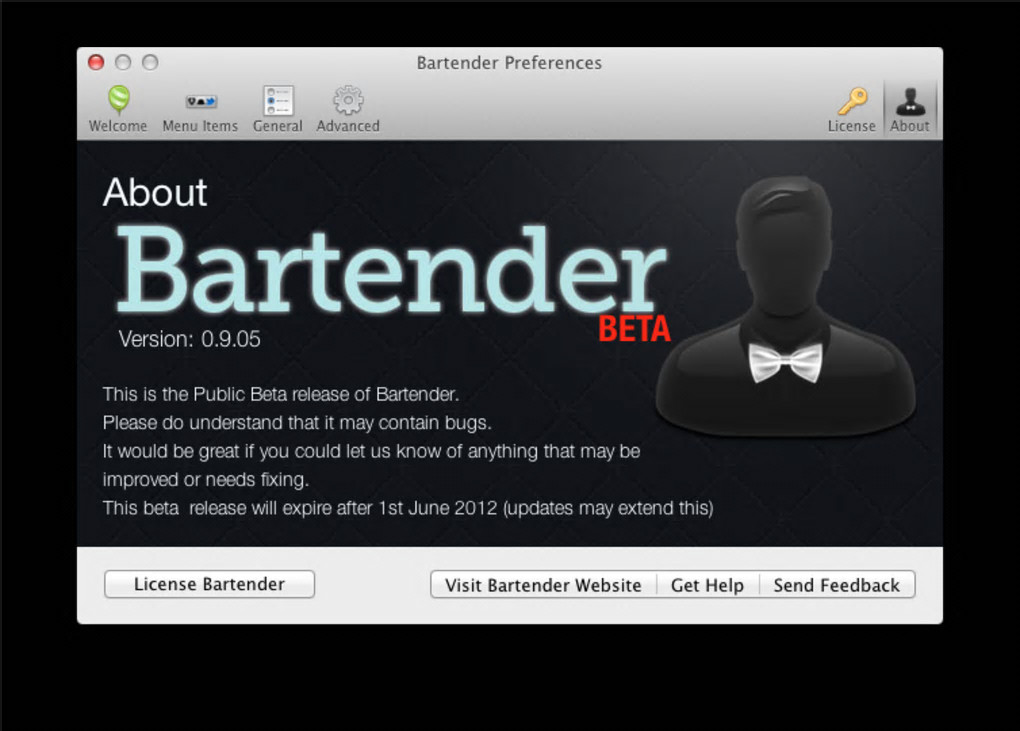Open the License key icon
The height and width of the screenshot is (731, 1020).
[852, 109]
